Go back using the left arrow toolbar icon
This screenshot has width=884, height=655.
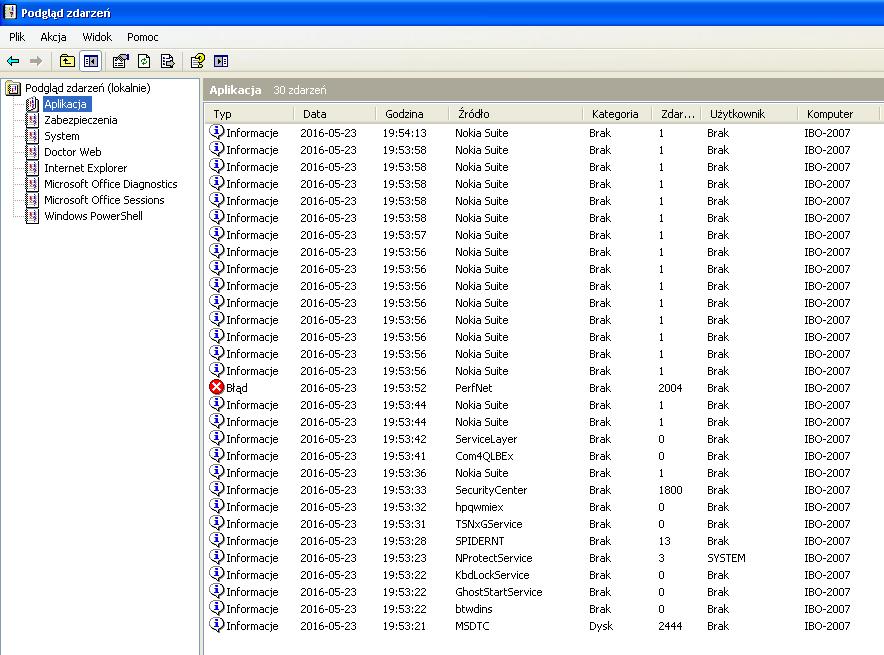click(13, 61)
